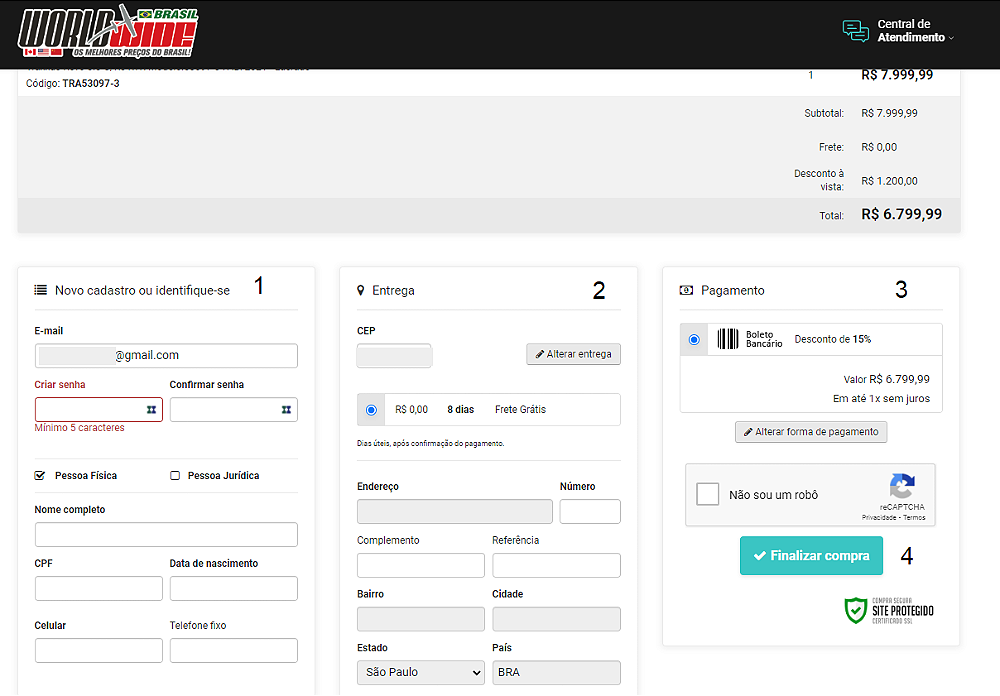1000x696 pixels.
Task: Click the reCAPTCHA logo
Action: (x=901, y=487)
